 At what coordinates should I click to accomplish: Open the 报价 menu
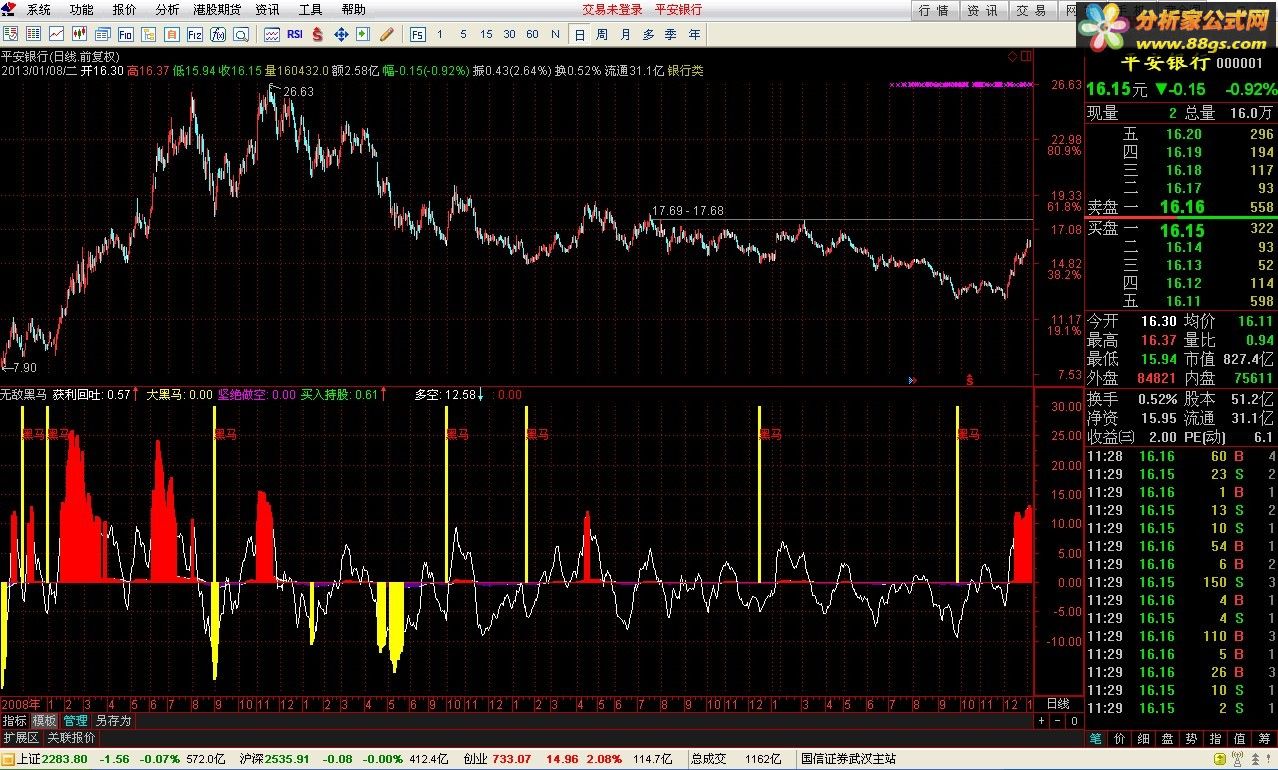(x=124, y=10)
